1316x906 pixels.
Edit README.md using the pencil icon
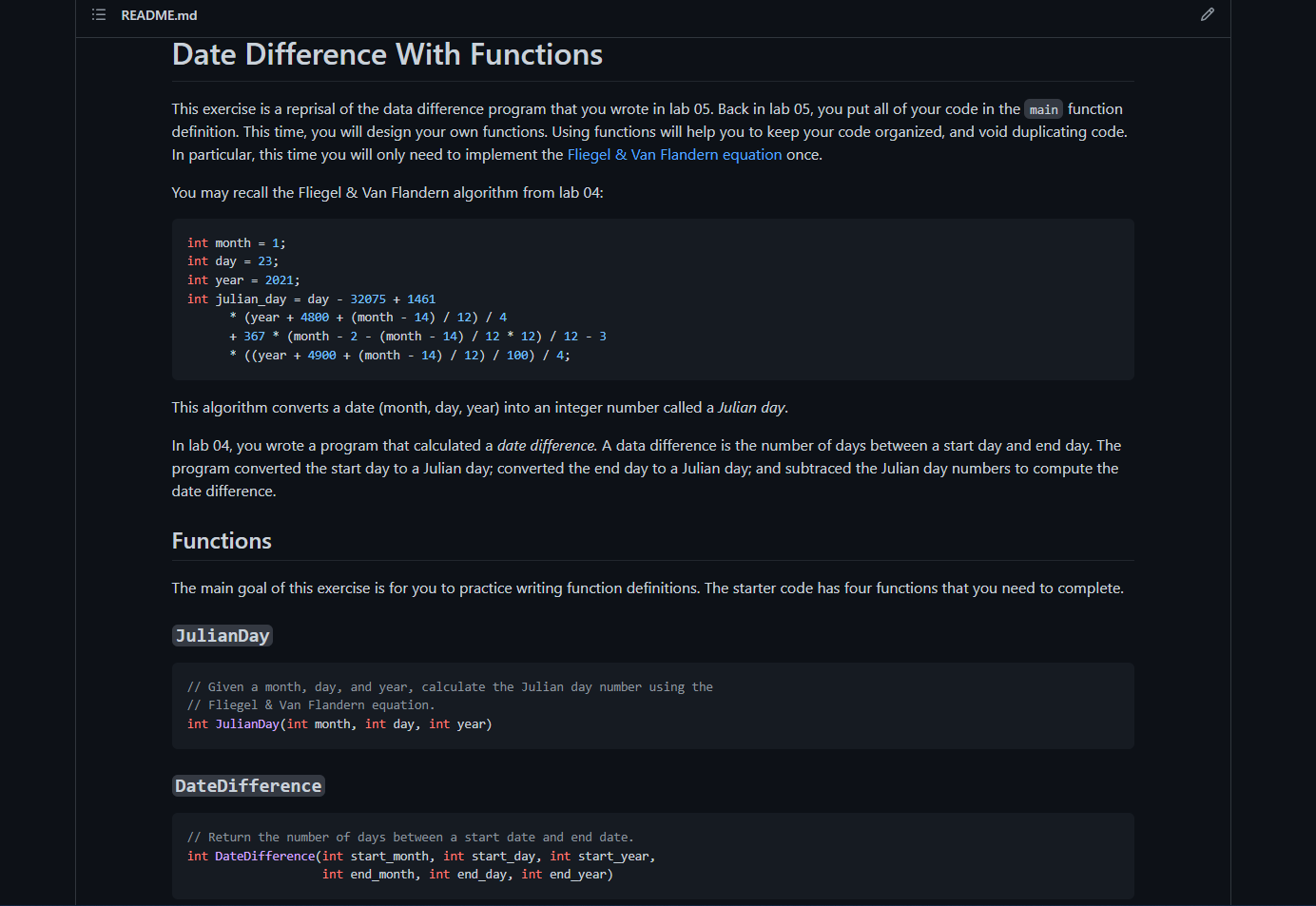point(1207,14)
